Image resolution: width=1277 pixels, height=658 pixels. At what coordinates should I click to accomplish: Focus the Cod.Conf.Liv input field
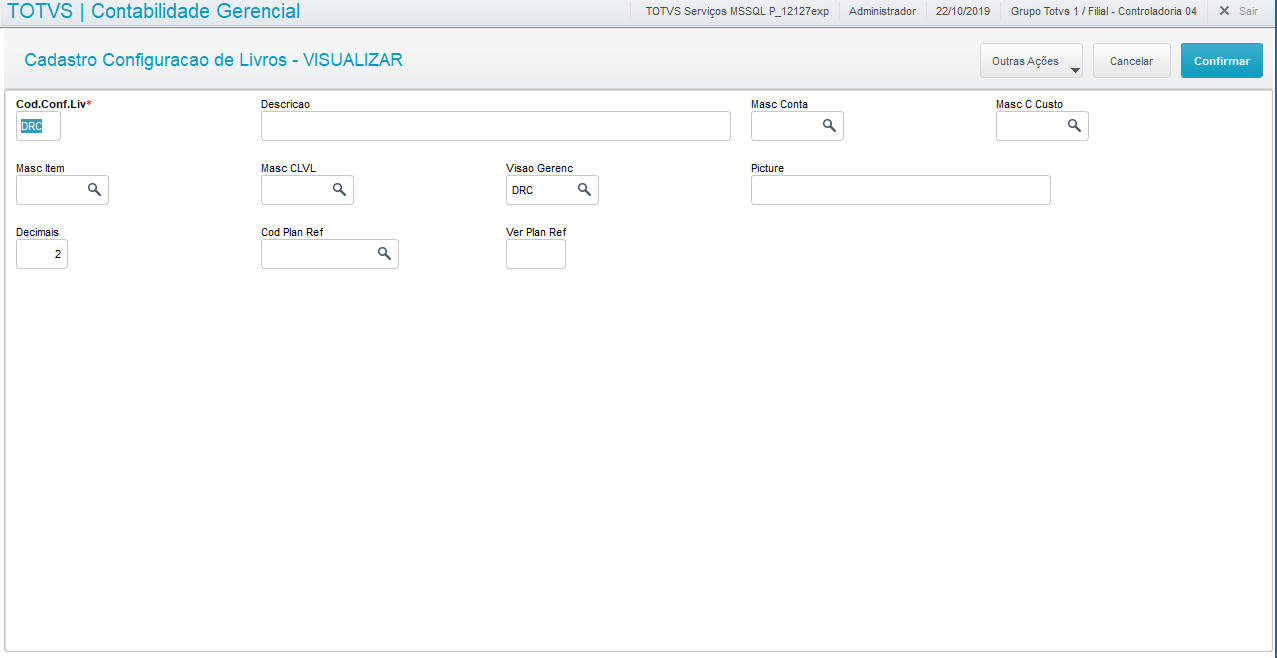[38, 126]
